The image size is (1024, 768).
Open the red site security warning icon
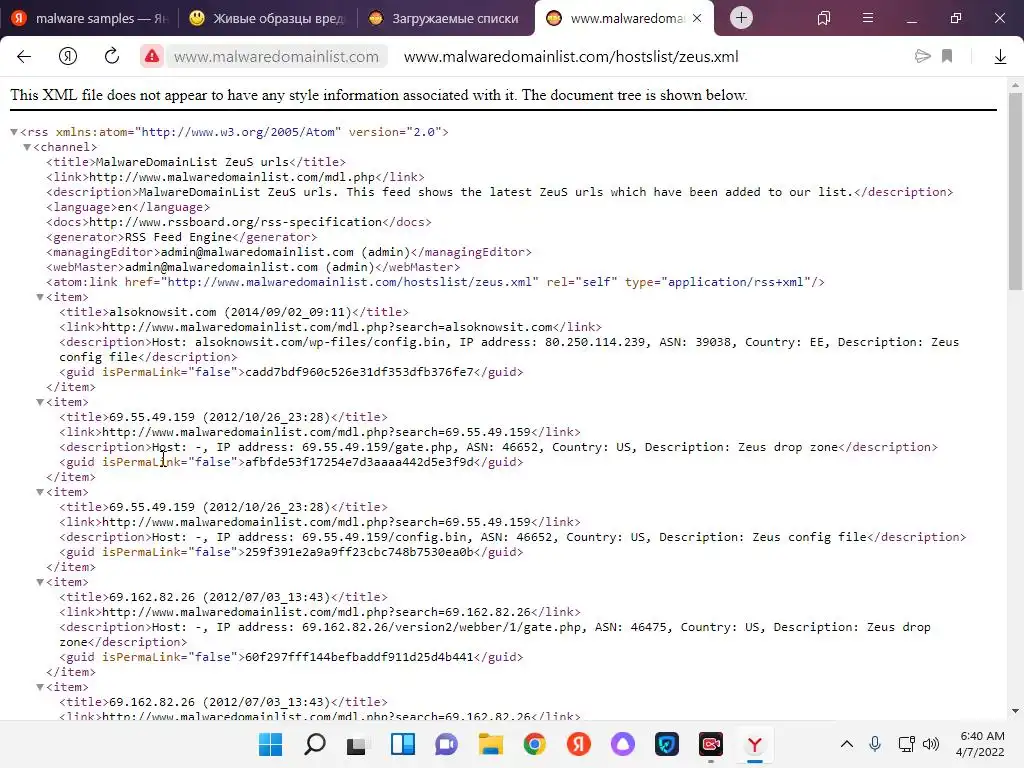tap(152, 57)
